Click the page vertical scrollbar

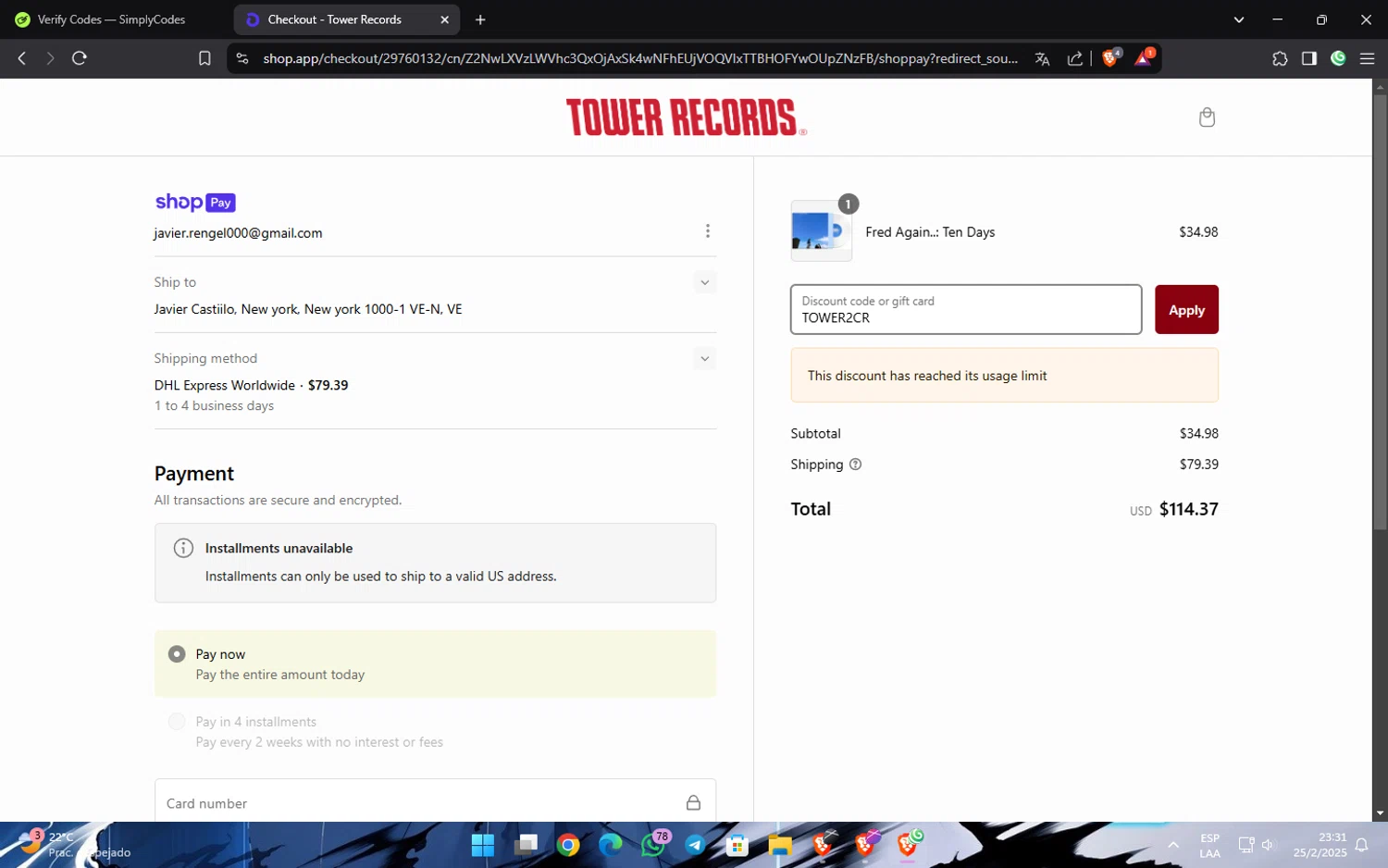1380,311
